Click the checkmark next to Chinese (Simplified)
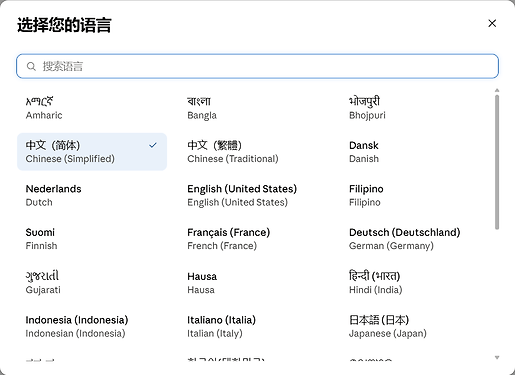Viewport: 515px width, 375px height. point(153,145)
